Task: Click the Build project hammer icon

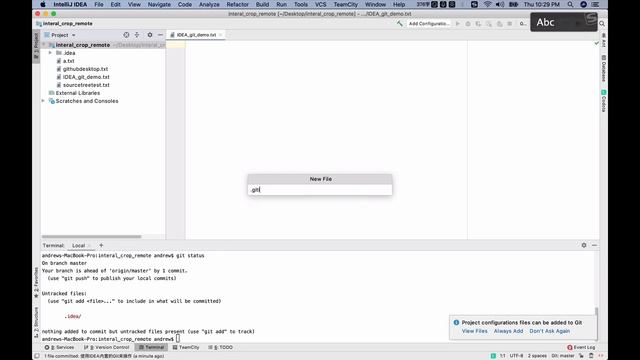Action: pos(400,24)
